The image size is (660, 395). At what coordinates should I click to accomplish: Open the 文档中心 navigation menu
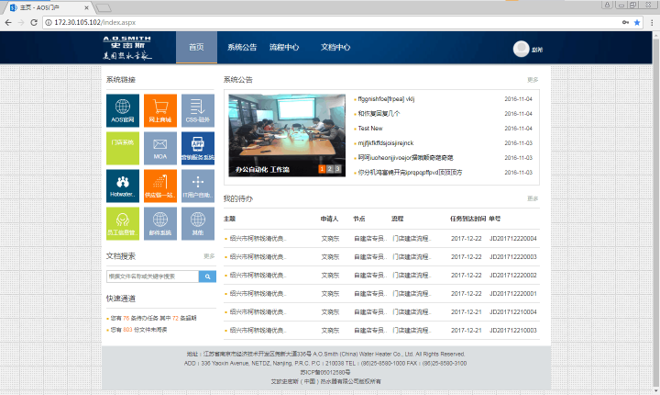(335, 47)
